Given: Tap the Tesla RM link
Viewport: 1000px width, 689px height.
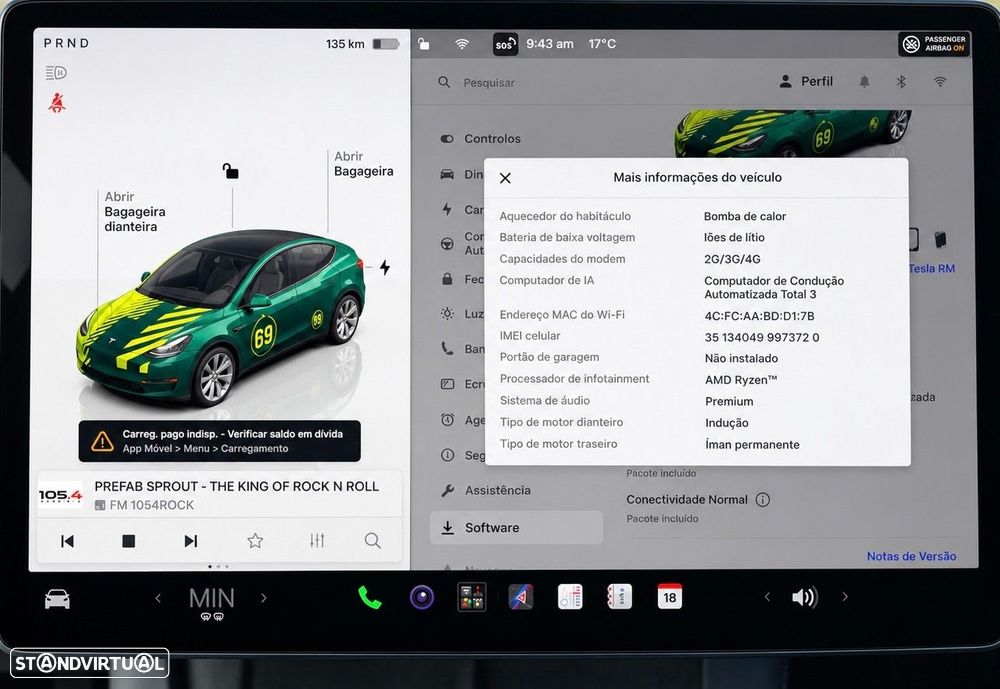Looking at the screenshot, I should [932, 269].
